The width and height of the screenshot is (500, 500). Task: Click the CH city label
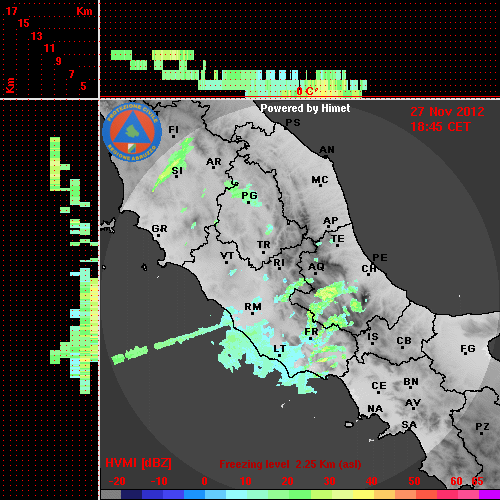click(369, 269)
